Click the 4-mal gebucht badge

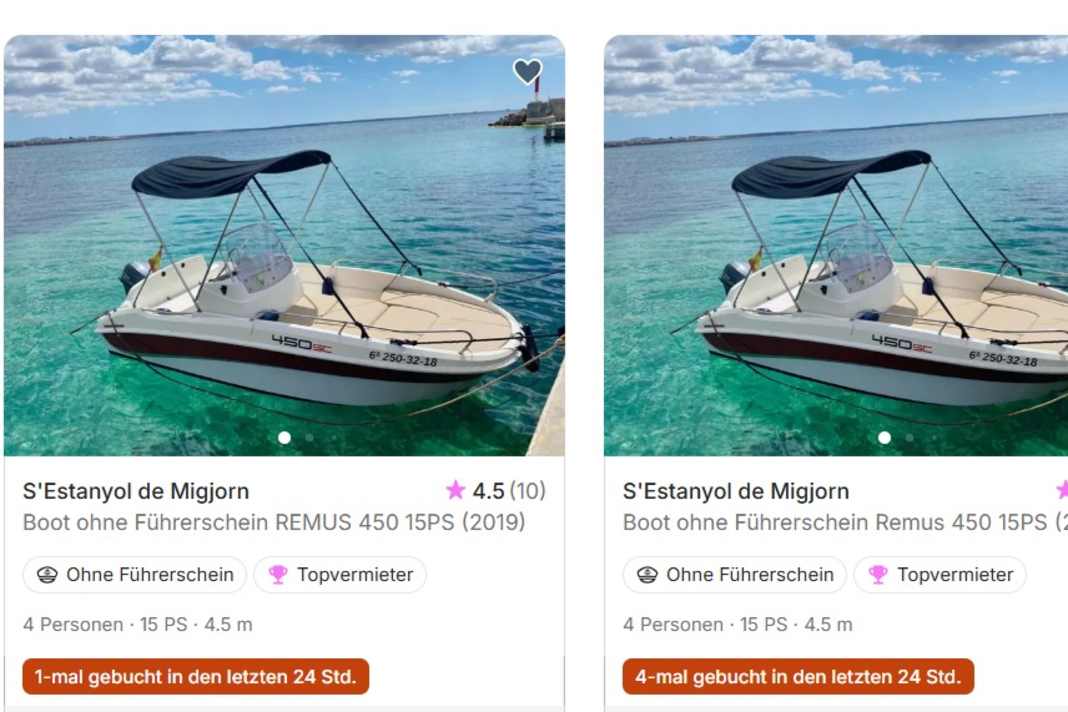click(798, 677)
